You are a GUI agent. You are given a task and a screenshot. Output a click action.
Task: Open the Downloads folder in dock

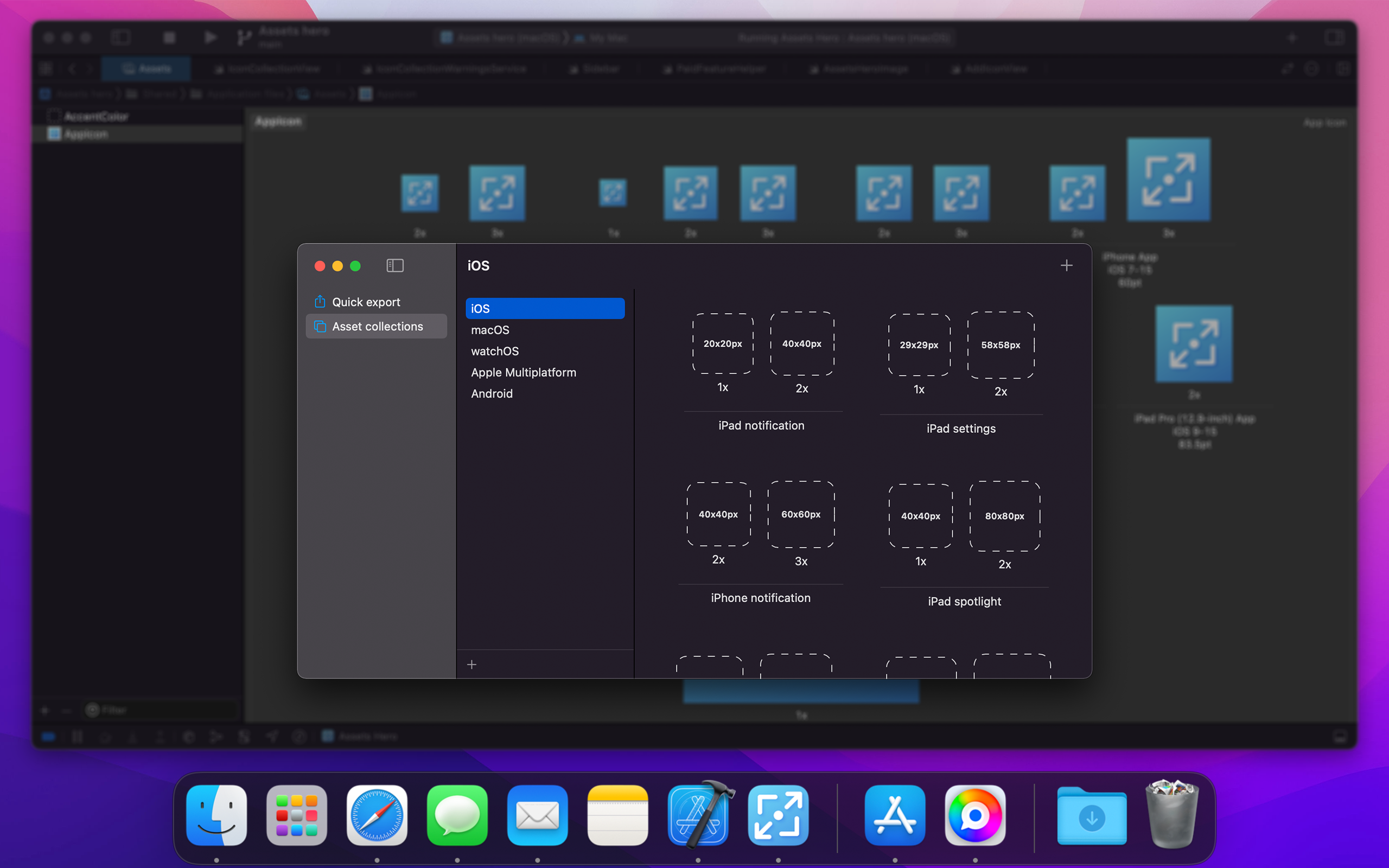[x=1091, y=815]
